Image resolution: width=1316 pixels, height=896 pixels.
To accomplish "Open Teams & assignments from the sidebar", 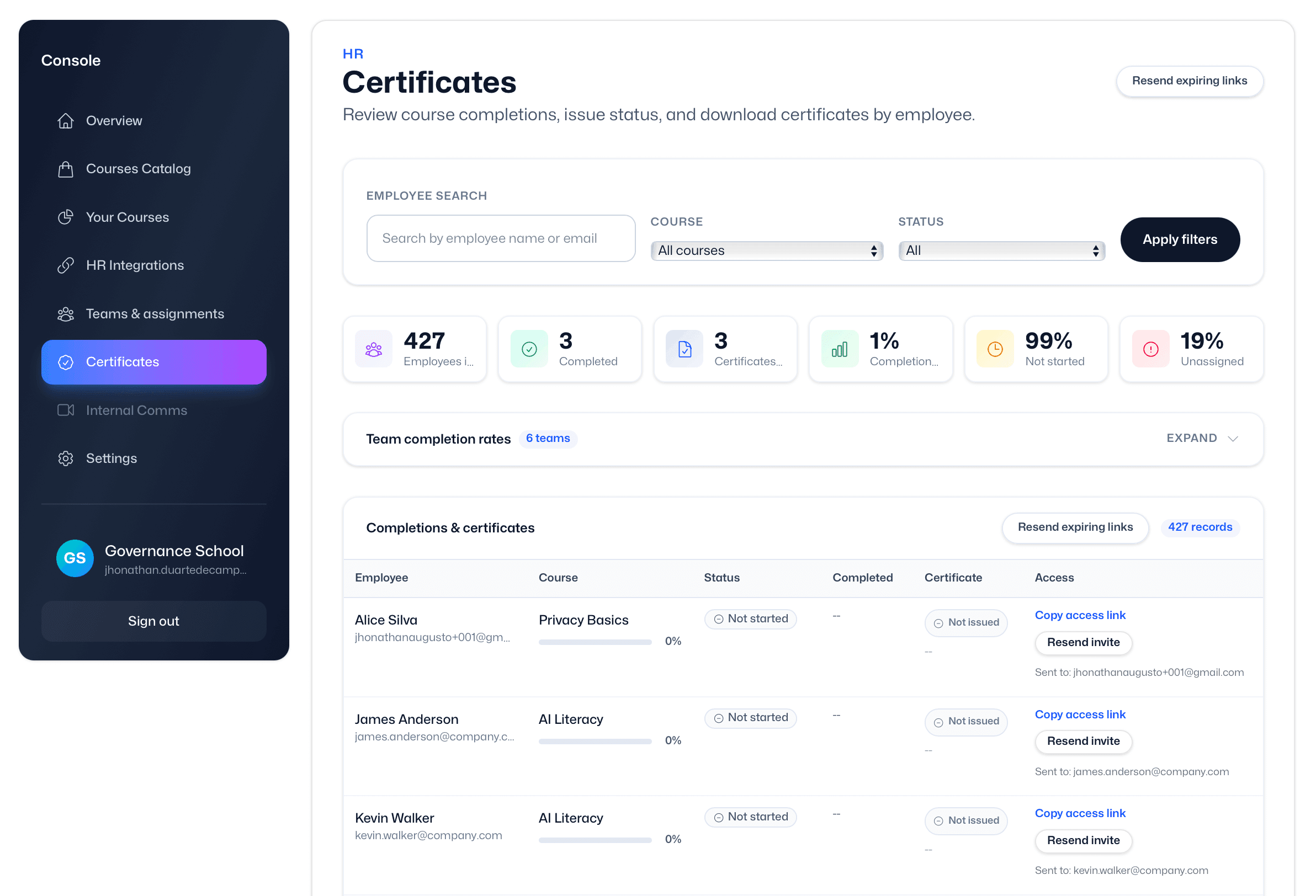I will pyautogui.click(x=155, y=313).
